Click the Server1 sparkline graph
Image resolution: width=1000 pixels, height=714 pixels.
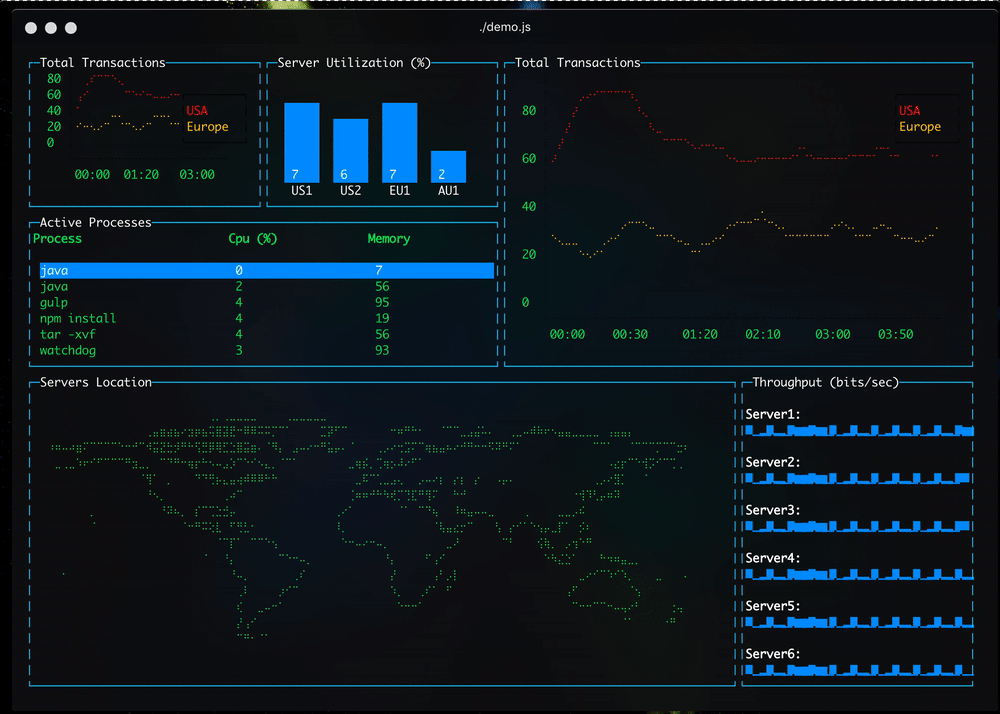pos(859,430)
